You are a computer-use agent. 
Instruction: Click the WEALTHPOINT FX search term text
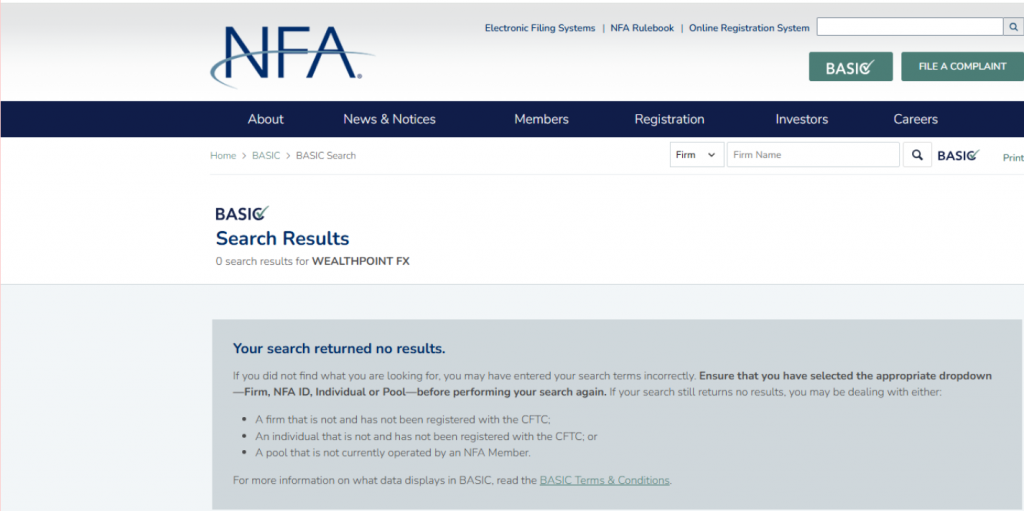(x=360, y=261)
